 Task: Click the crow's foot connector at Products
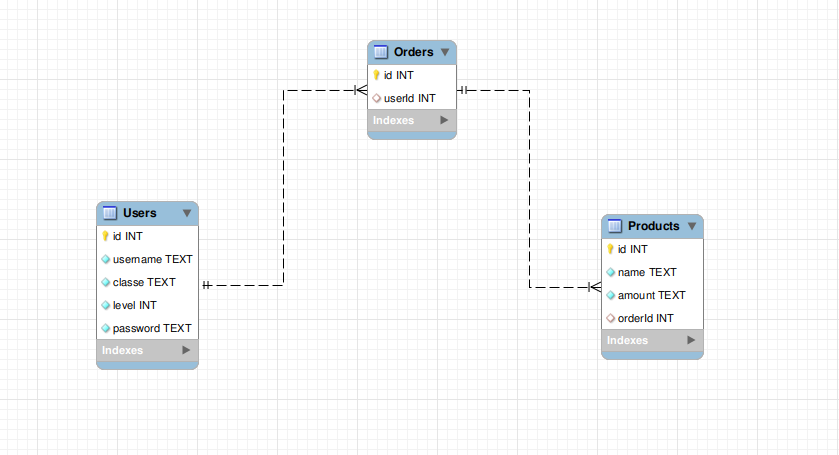[594, 287]
